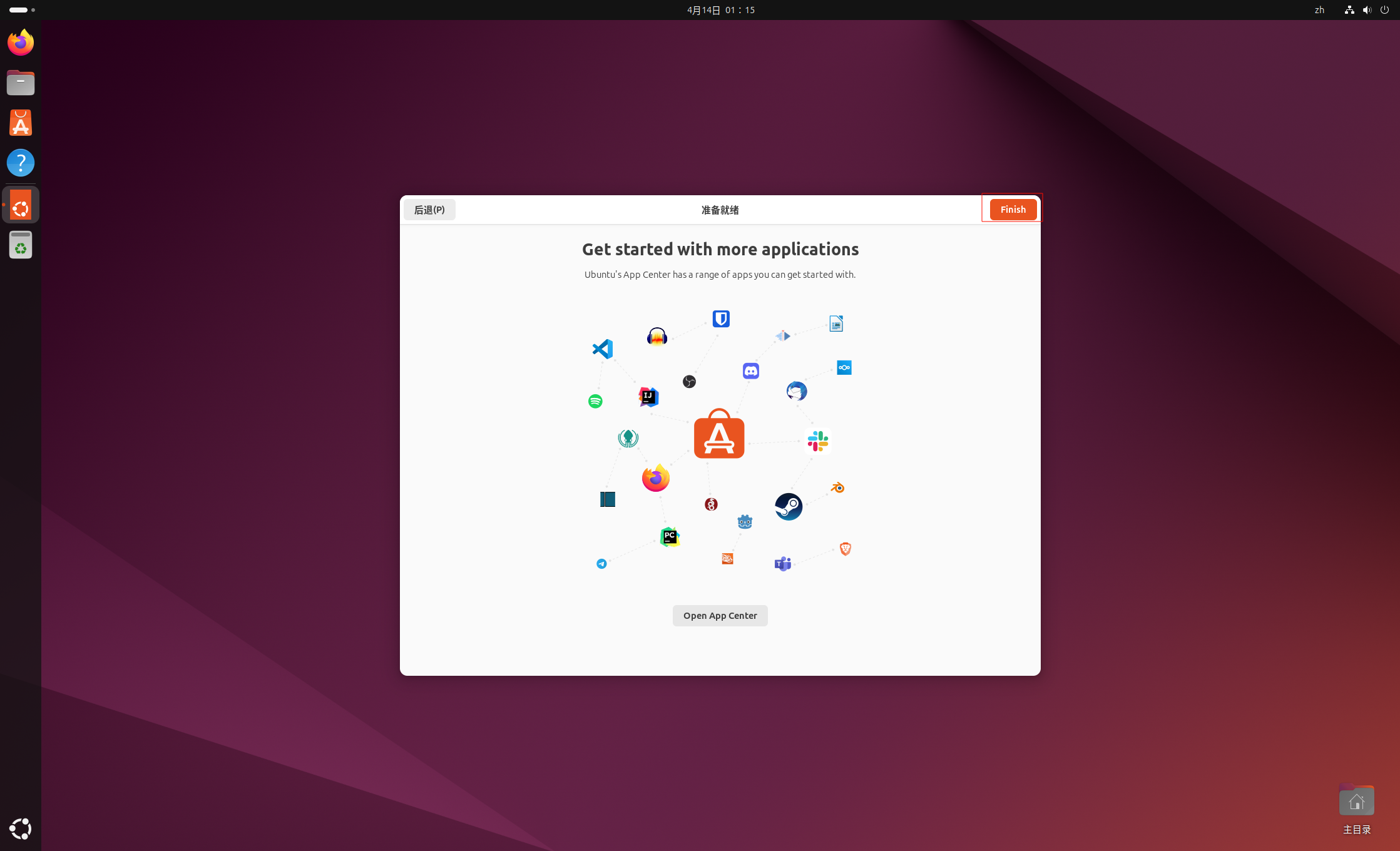
Task: Click the Finish button
Action: [1013, 210]
